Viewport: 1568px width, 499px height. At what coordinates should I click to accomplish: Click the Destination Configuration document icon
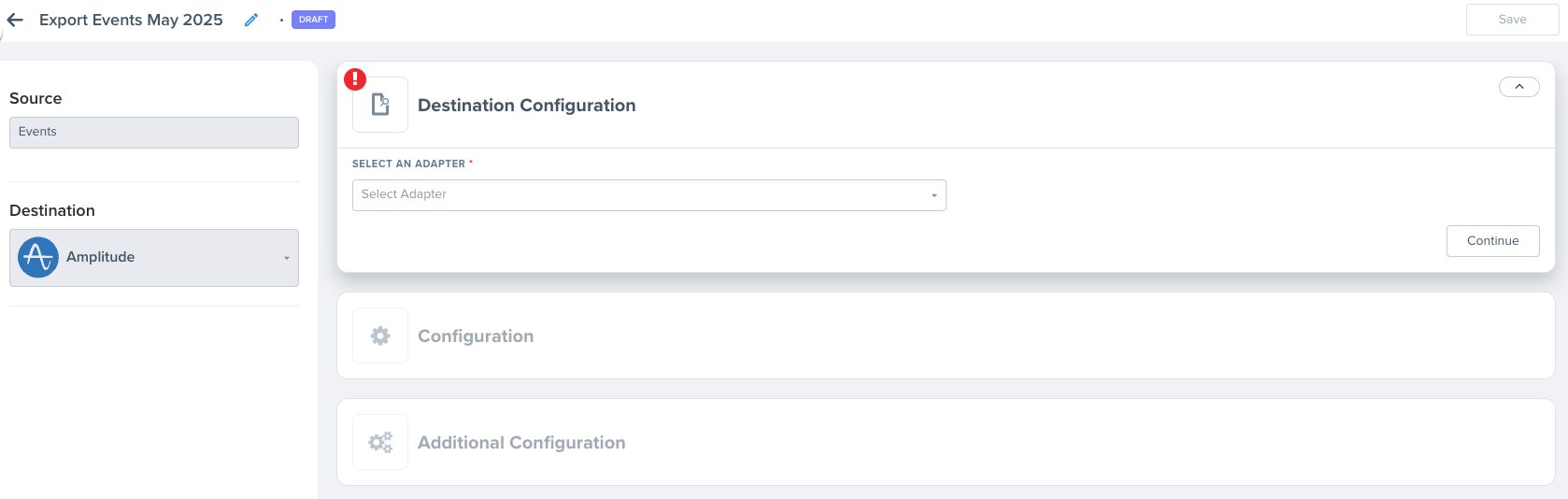coord(380,105)
